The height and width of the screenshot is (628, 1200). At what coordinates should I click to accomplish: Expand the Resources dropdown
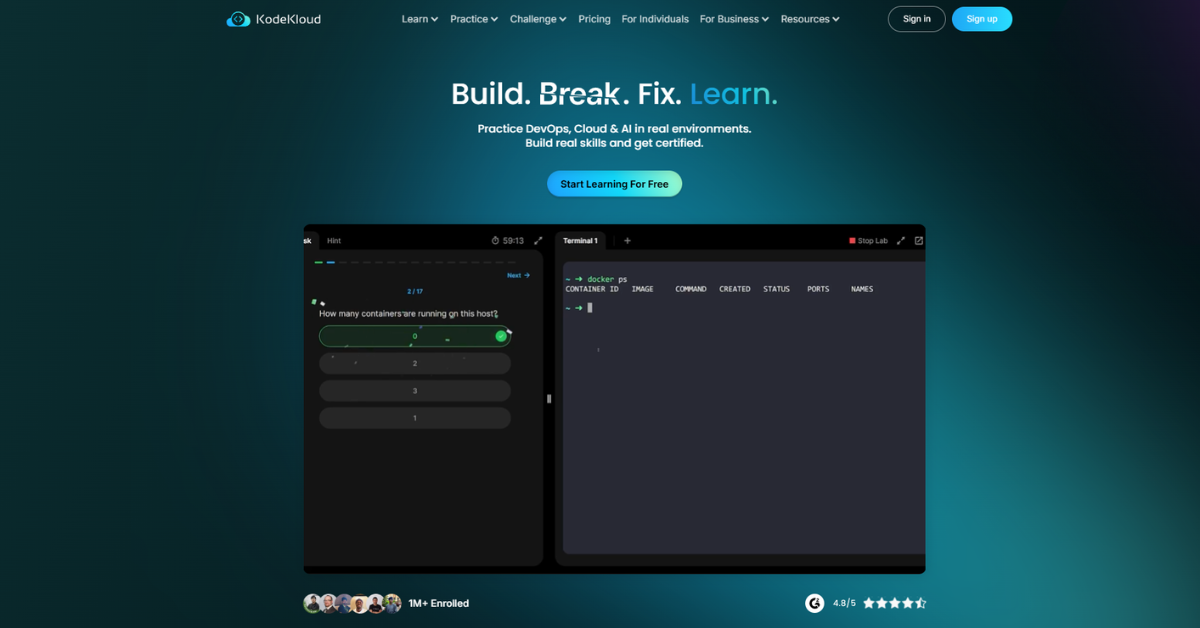(x=810, y=19)
